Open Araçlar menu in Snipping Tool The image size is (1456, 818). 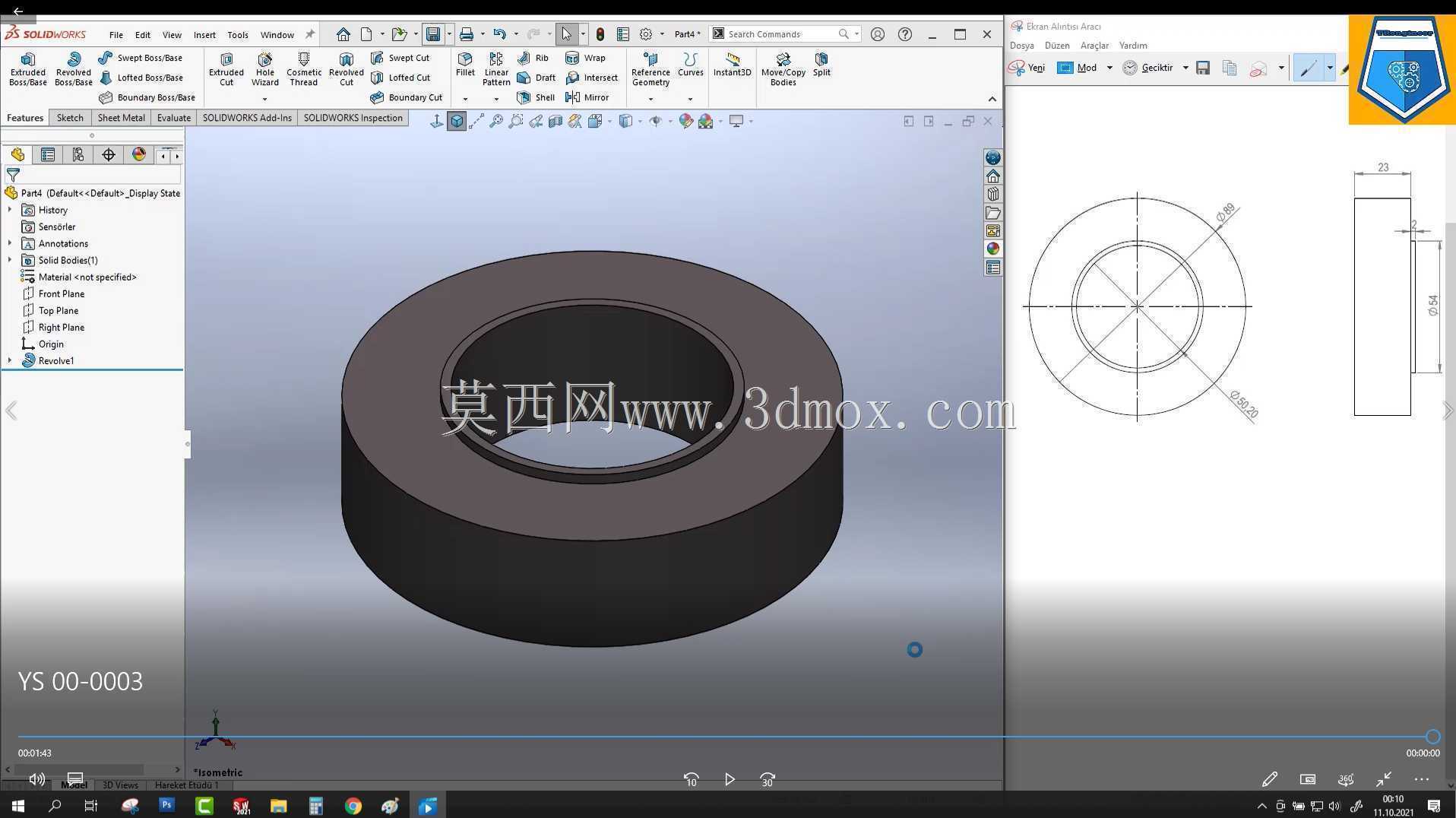click(x=1094, y=46)
